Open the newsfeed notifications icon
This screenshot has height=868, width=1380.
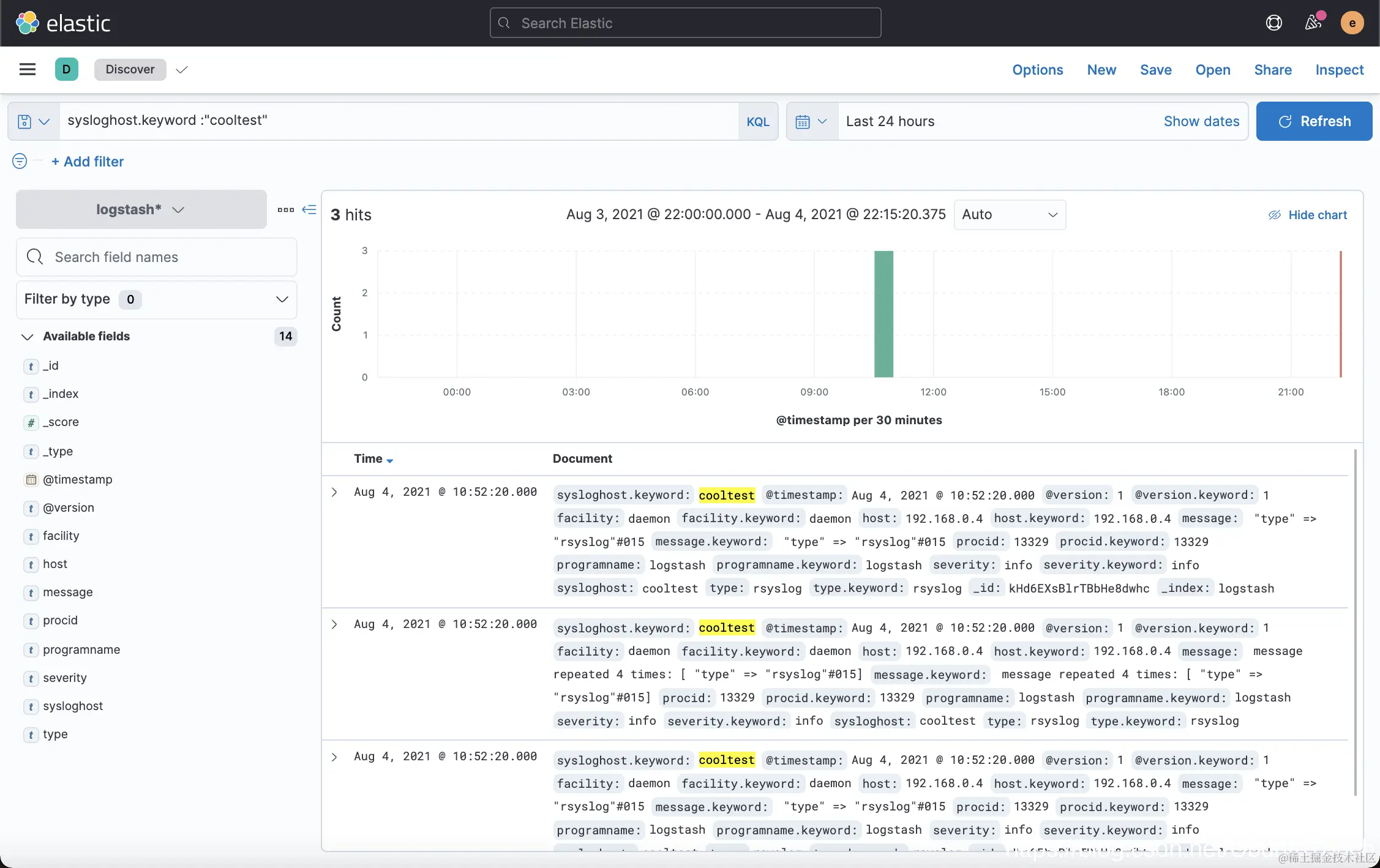[x=1312, y=23]
